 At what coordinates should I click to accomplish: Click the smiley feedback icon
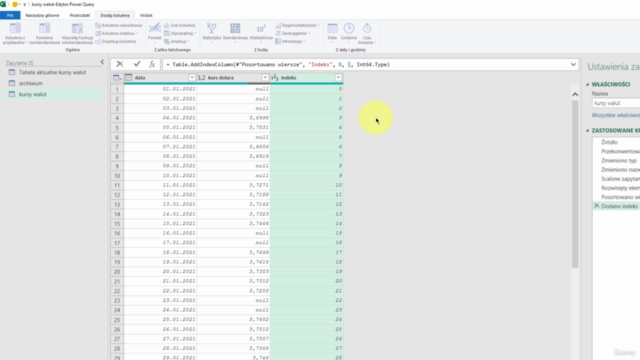click(x=15, y=4)
